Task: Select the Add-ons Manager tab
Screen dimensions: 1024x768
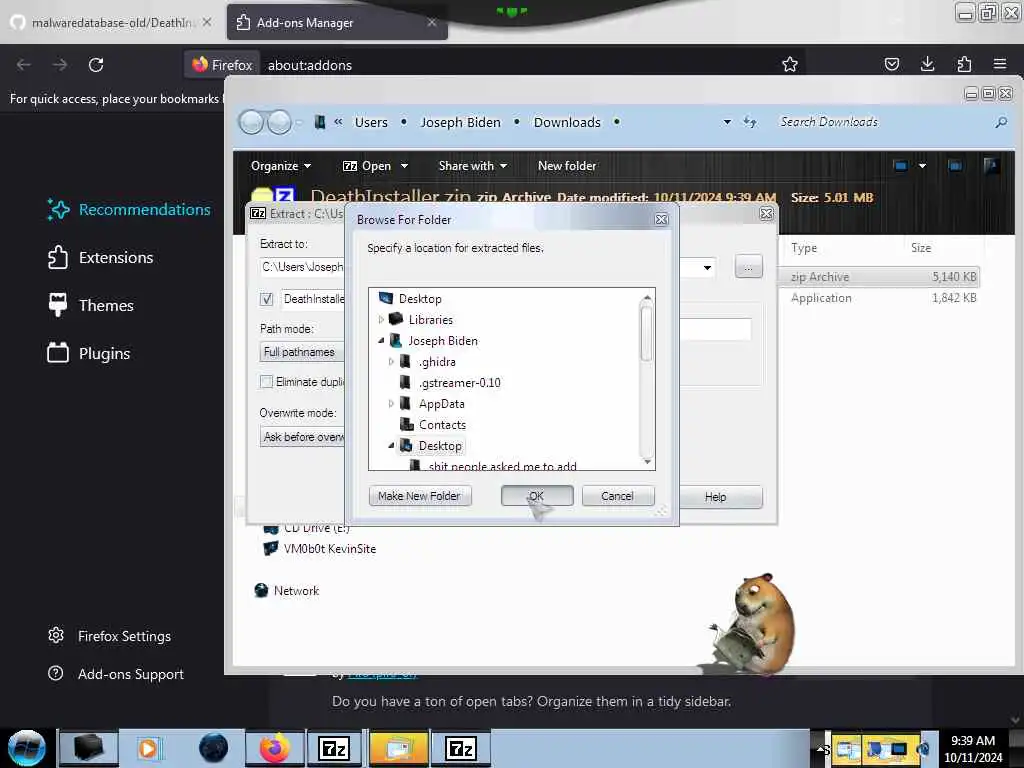Action: click(337, 22)
